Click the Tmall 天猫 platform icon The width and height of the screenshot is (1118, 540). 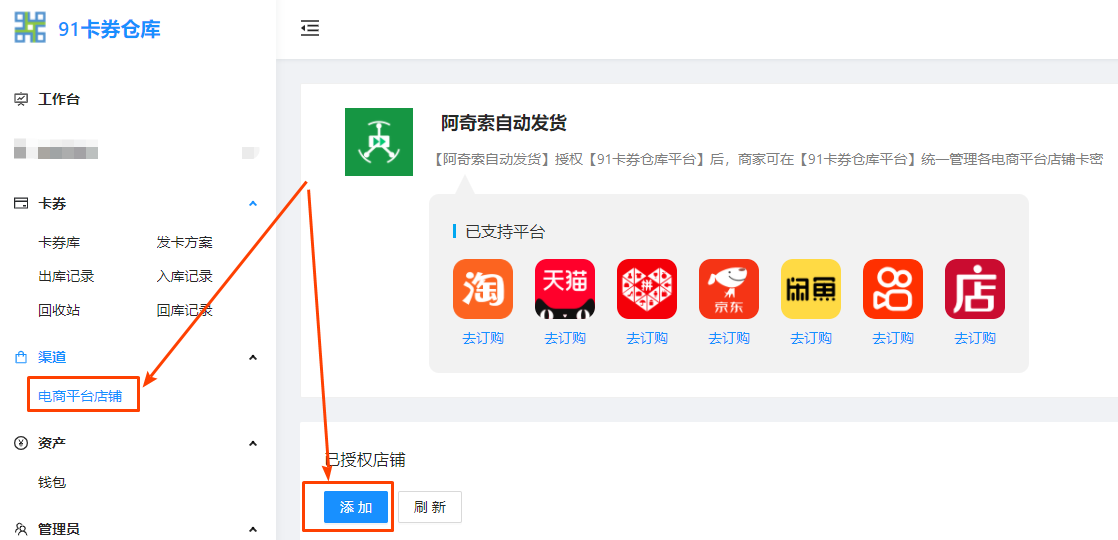[x=565, y=289]
